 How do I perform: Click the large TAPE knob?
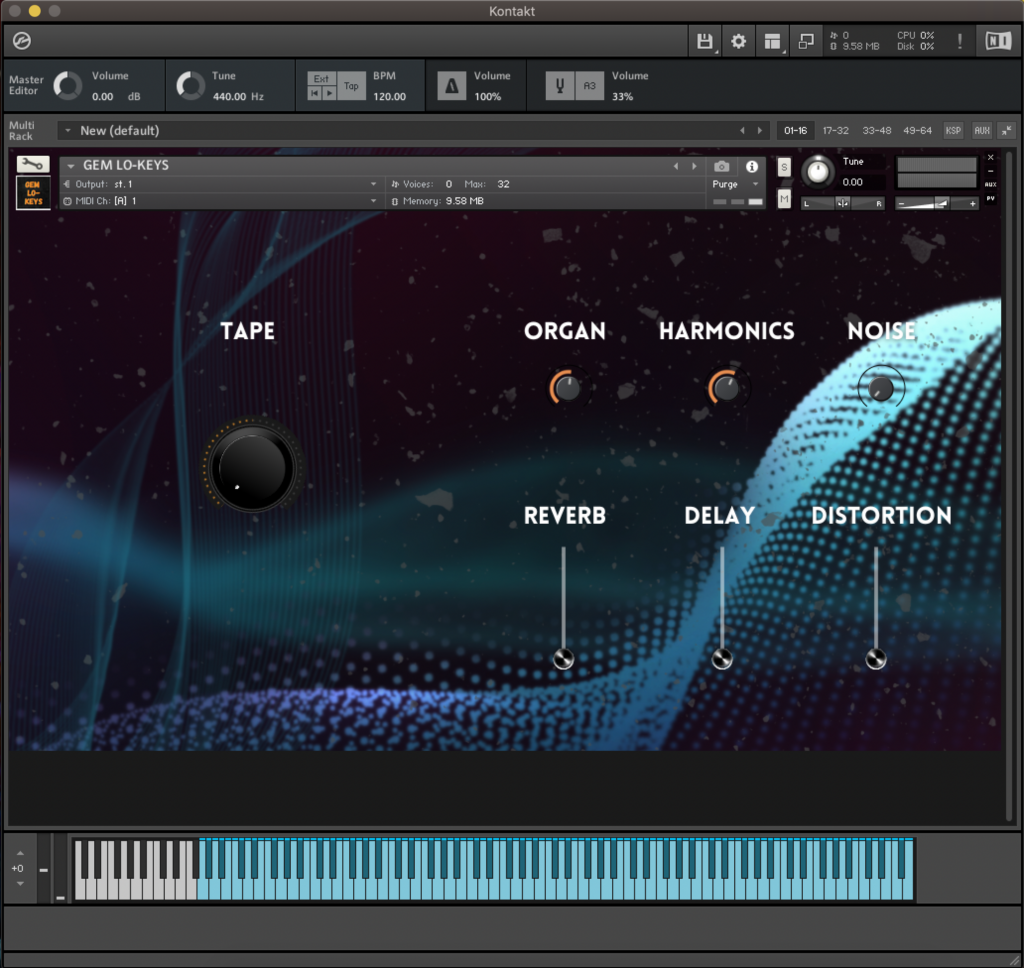click(252, 466)
